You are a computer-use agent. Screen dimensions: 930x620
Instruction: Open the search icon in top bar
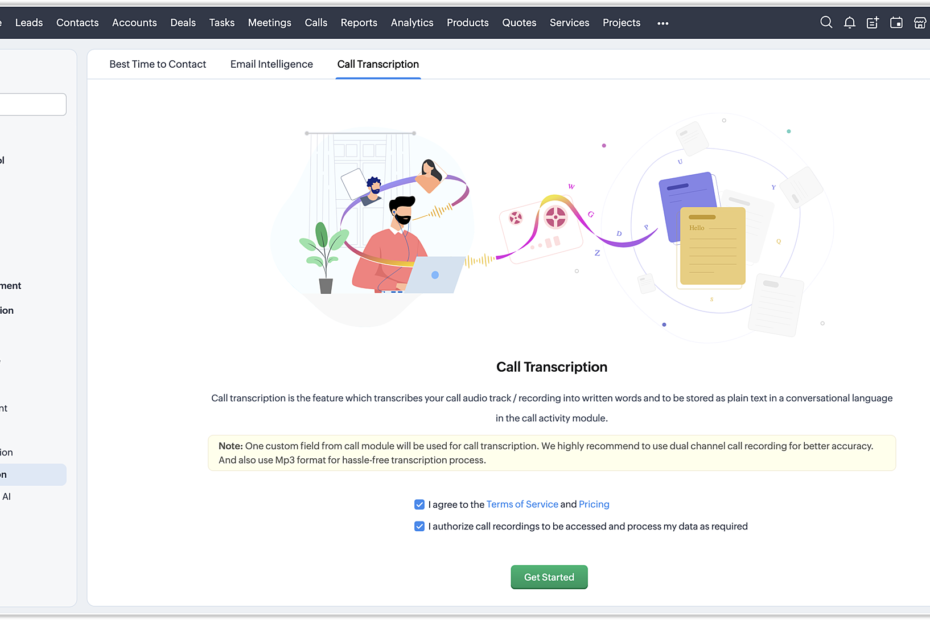pyautogui.click(x=826, y=22)
